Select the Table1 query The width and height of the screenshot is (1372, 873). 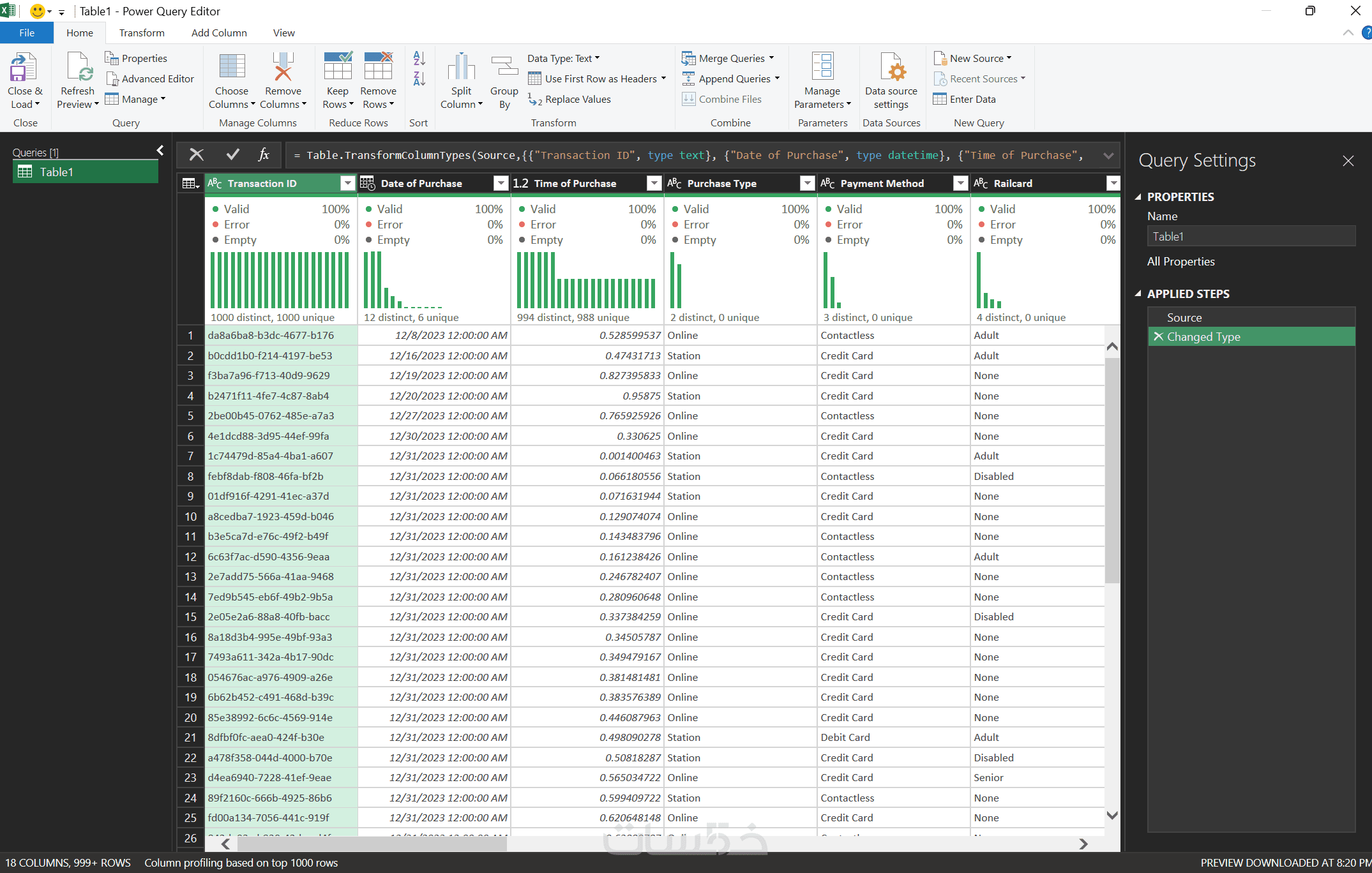click(x=86, y=172)
